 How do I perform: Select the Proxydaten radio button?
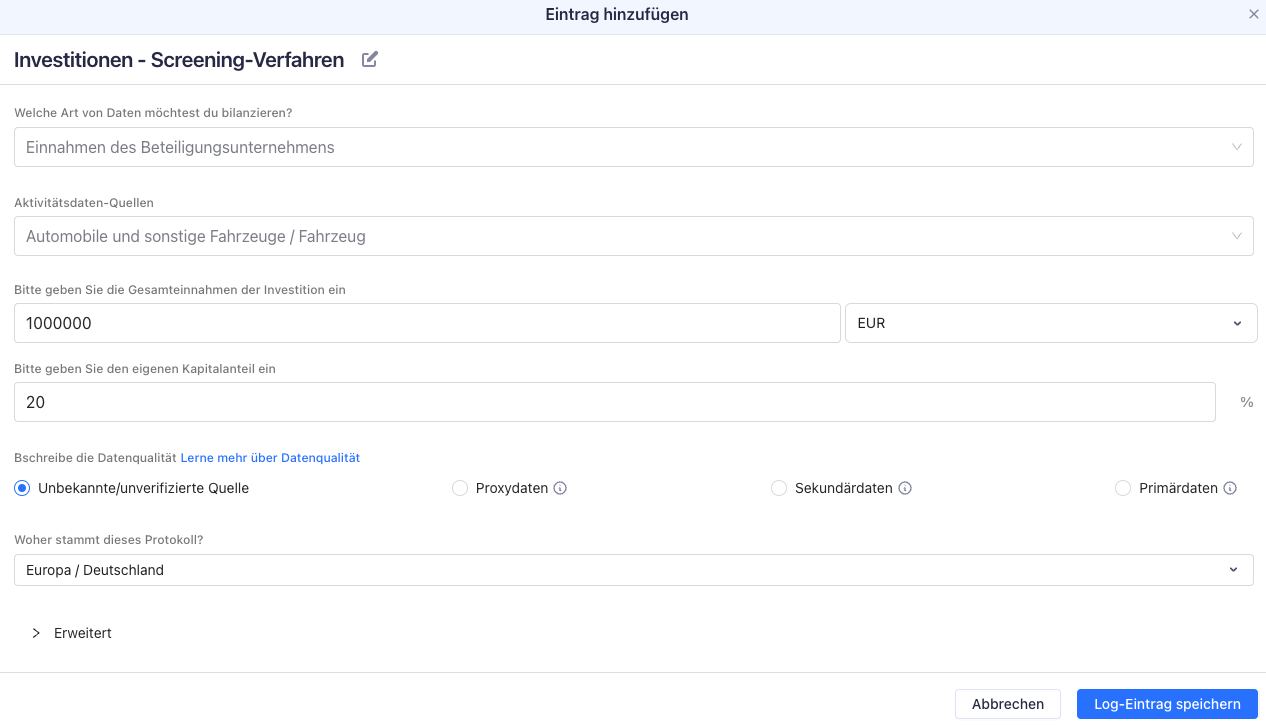pyautogui.click(x=460, y=488)
